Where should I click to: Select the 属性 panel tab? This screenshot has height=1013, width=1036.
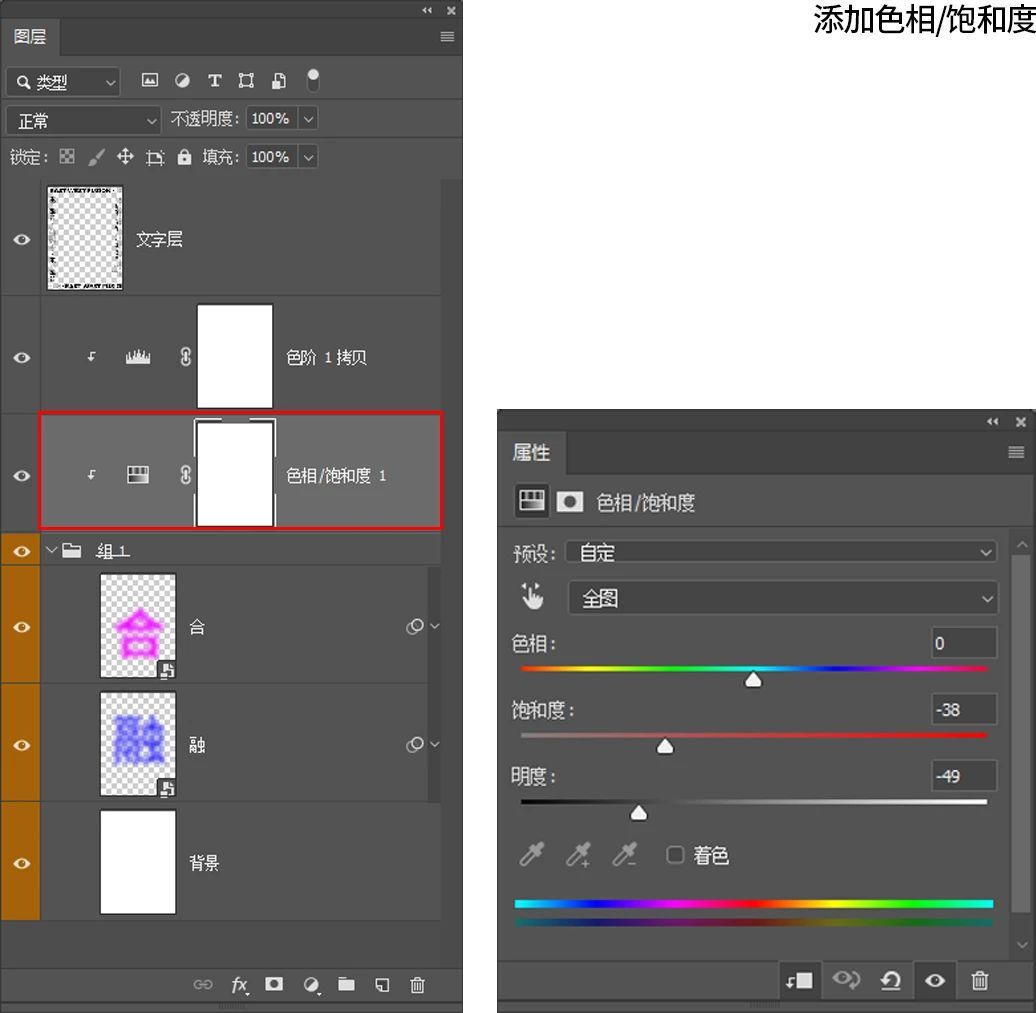(531, 452)
